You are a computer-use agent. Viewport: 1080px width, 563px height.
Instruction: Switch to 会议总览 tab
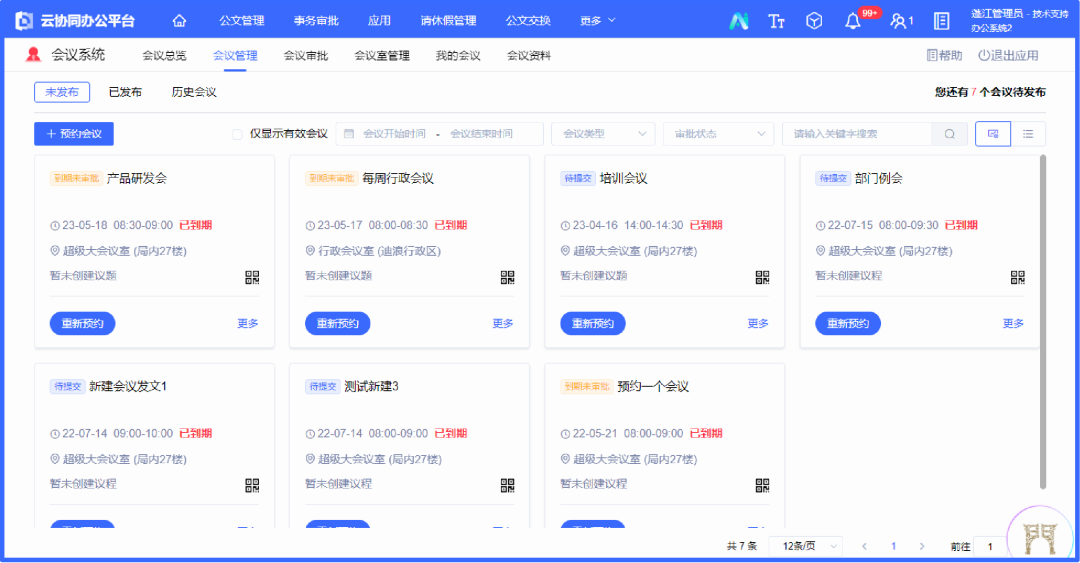pyautogui.click(x=164, y=56)
